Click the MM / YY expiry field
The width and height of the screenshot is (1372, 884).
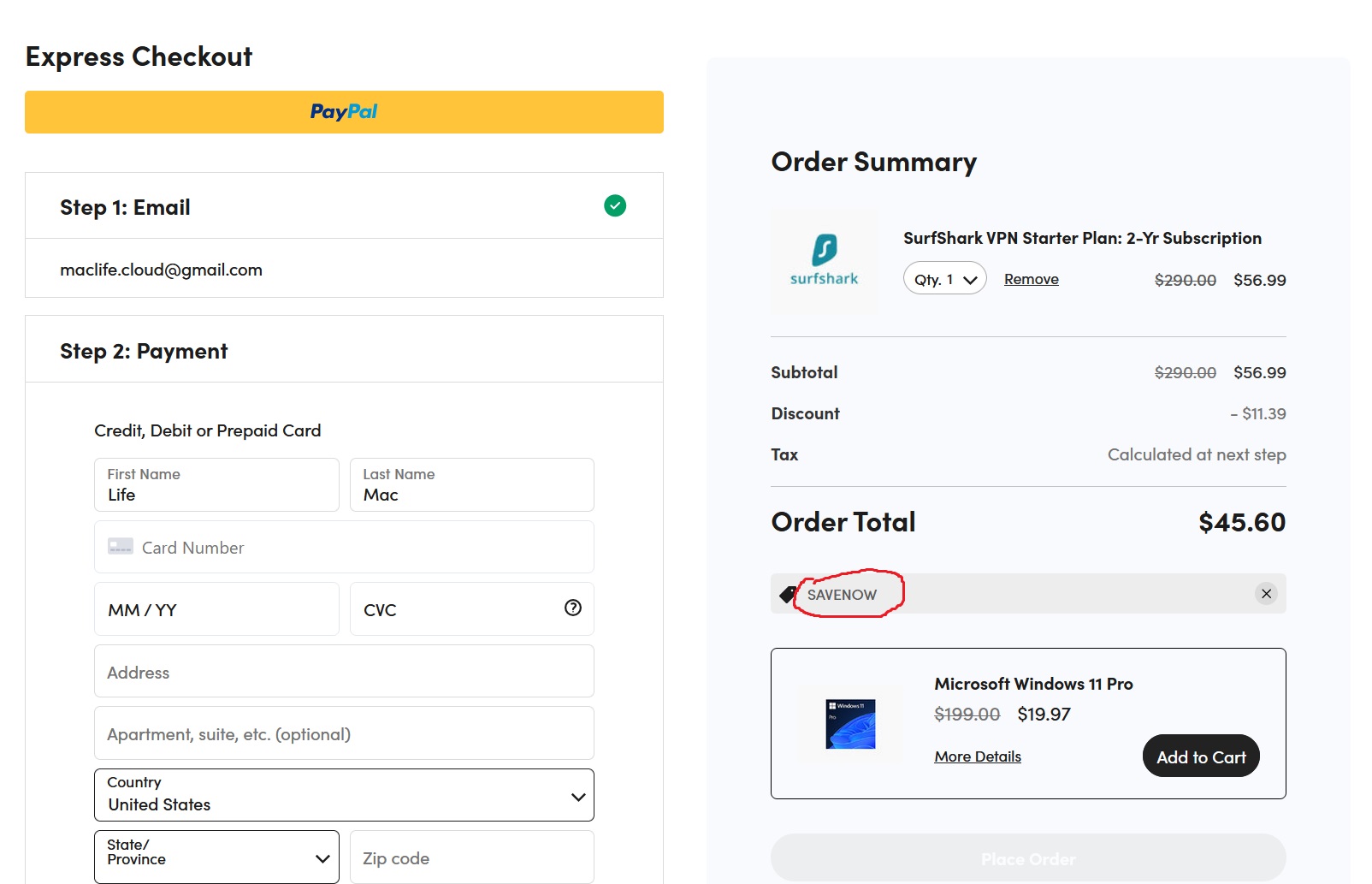tap(216, 608)
